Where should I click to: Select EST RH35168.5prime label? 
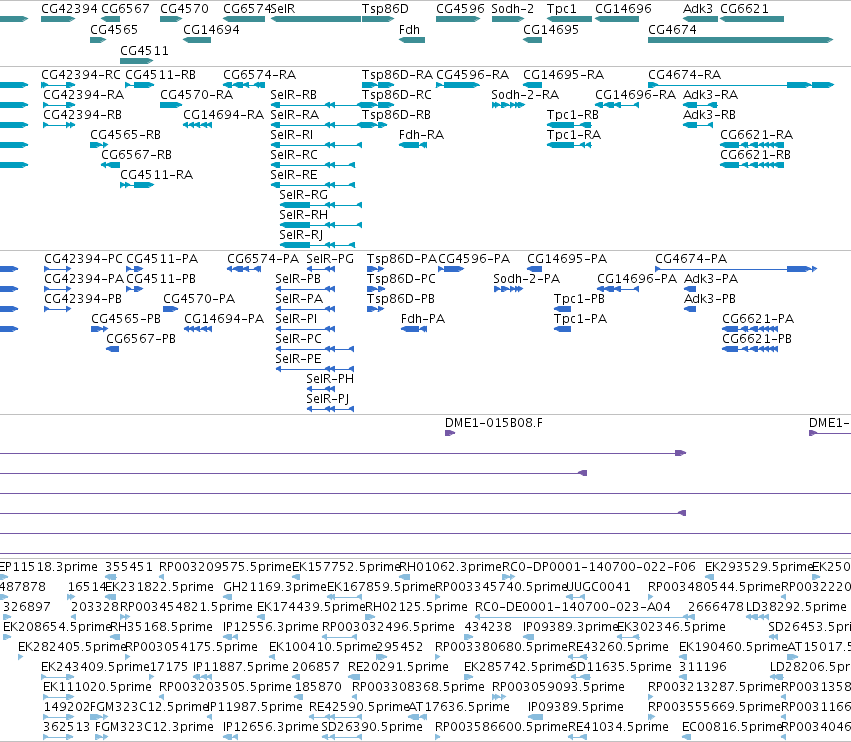[161, 627]
